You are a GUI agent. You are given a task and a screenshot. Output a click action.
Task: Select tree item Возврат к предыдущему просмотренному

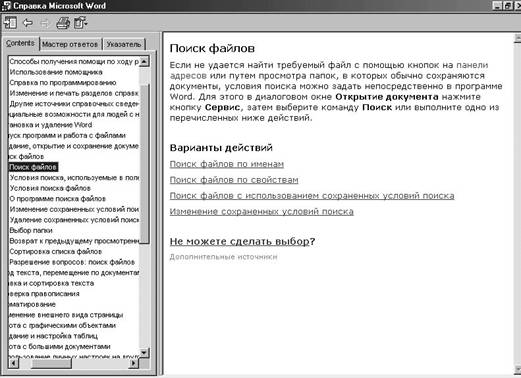coord(74,241)
